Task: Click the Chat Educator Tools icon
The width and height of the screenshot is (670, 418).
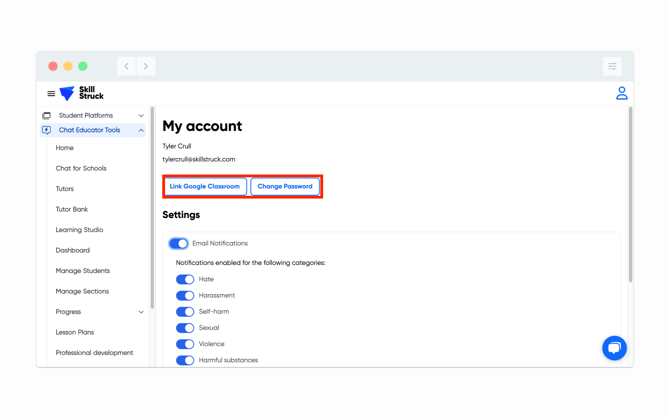Action: (x=47, y=130)
